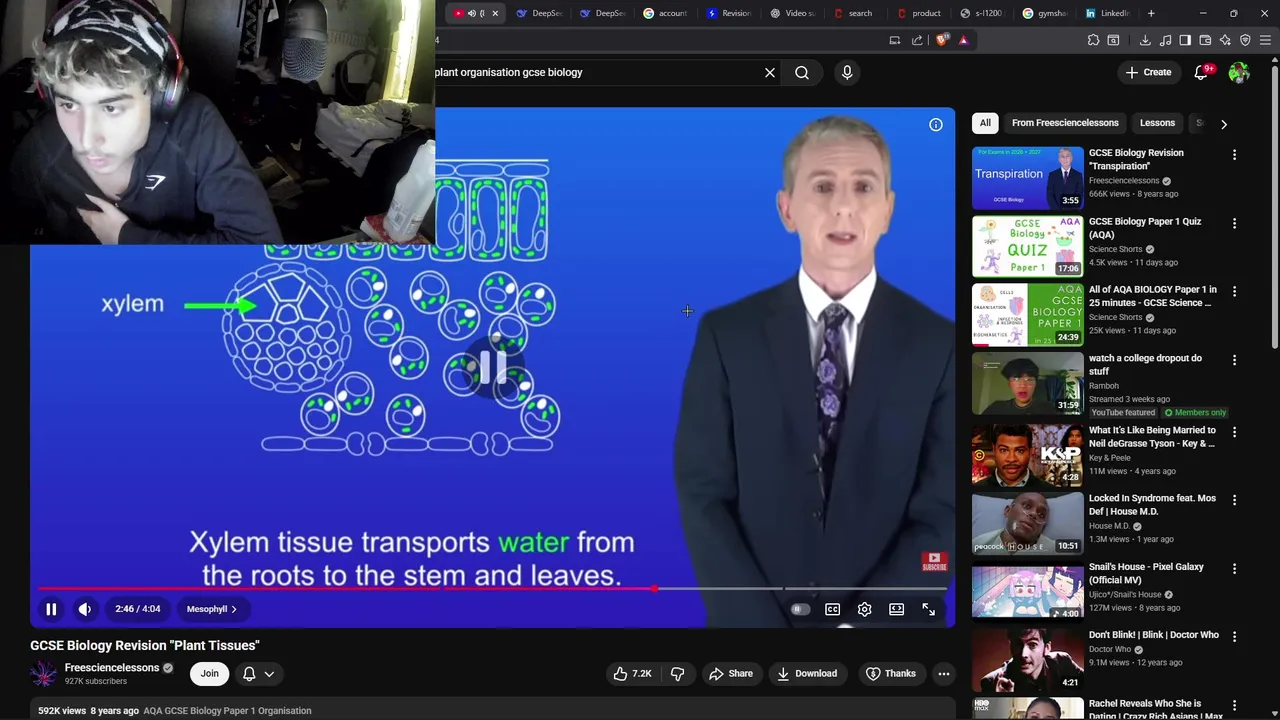The height and width of the screenshot is (720, 1280).
Task: Open the Leo AI sparkle icon
Action: pyautogui.click(x=1225, y=40)
